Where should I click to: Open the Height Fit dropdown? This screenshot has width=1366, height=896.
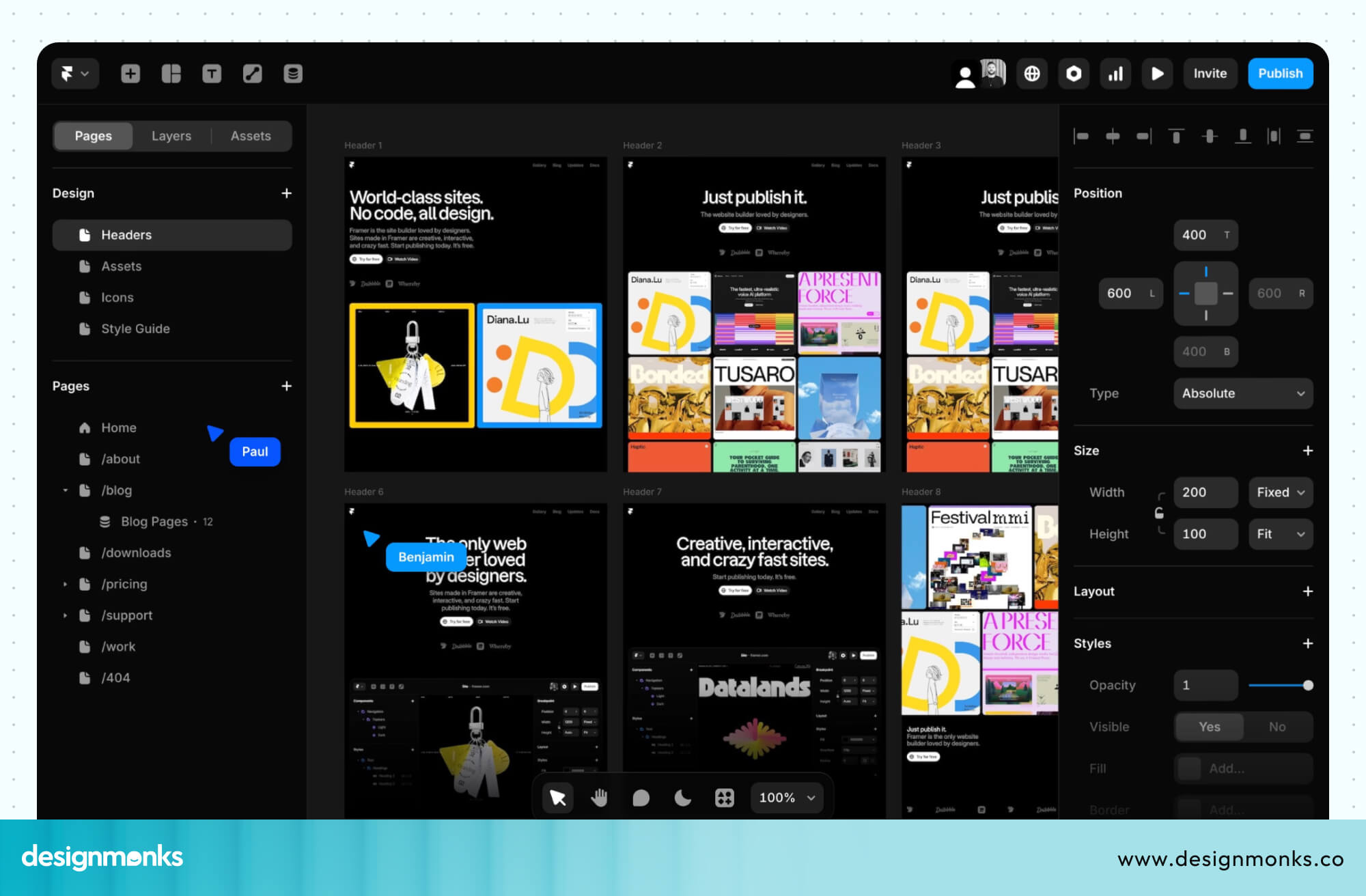pos(1281,534)
